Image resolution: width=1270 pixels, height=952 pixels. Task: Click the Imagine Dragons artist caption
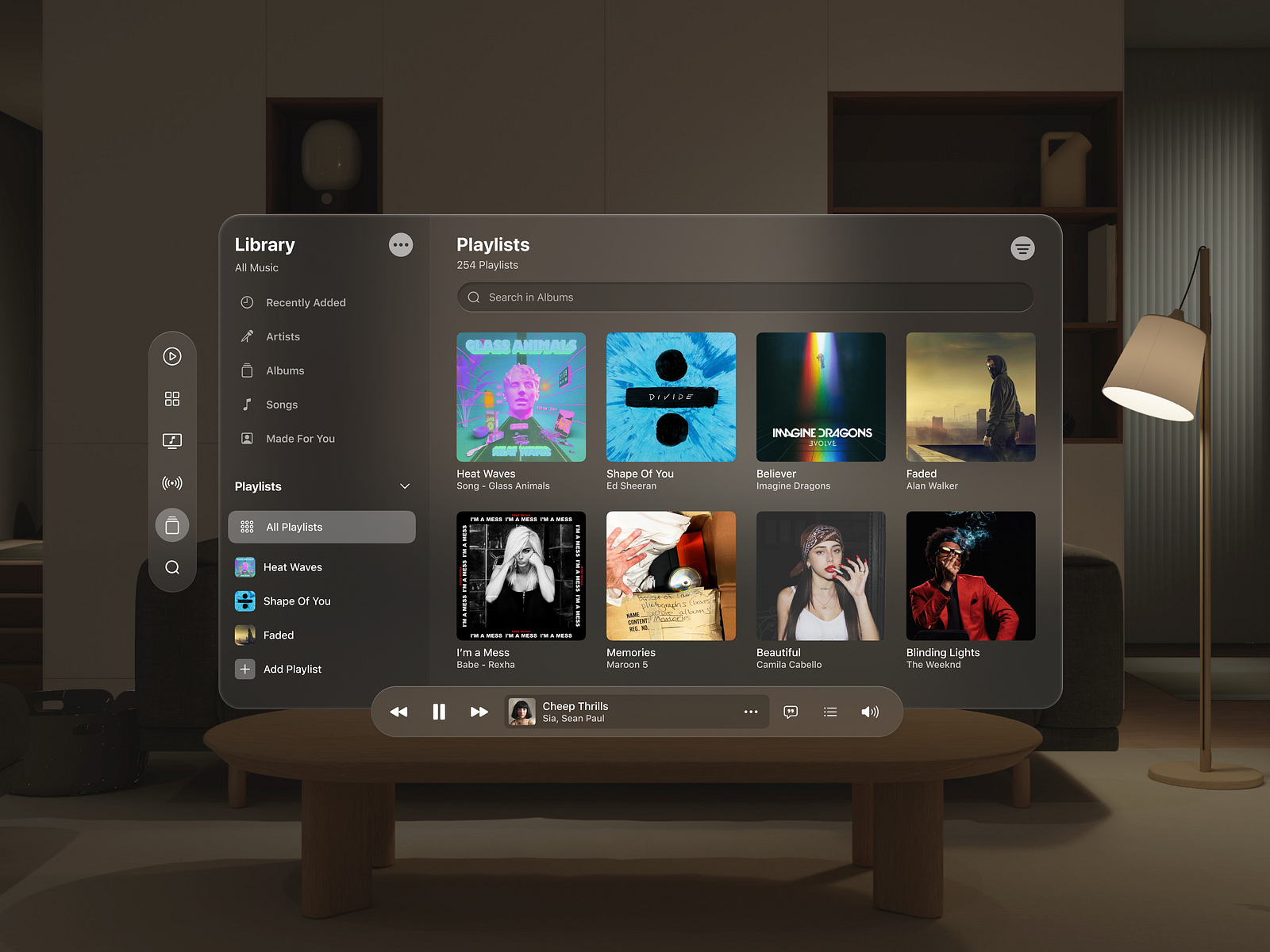(793, 486)
